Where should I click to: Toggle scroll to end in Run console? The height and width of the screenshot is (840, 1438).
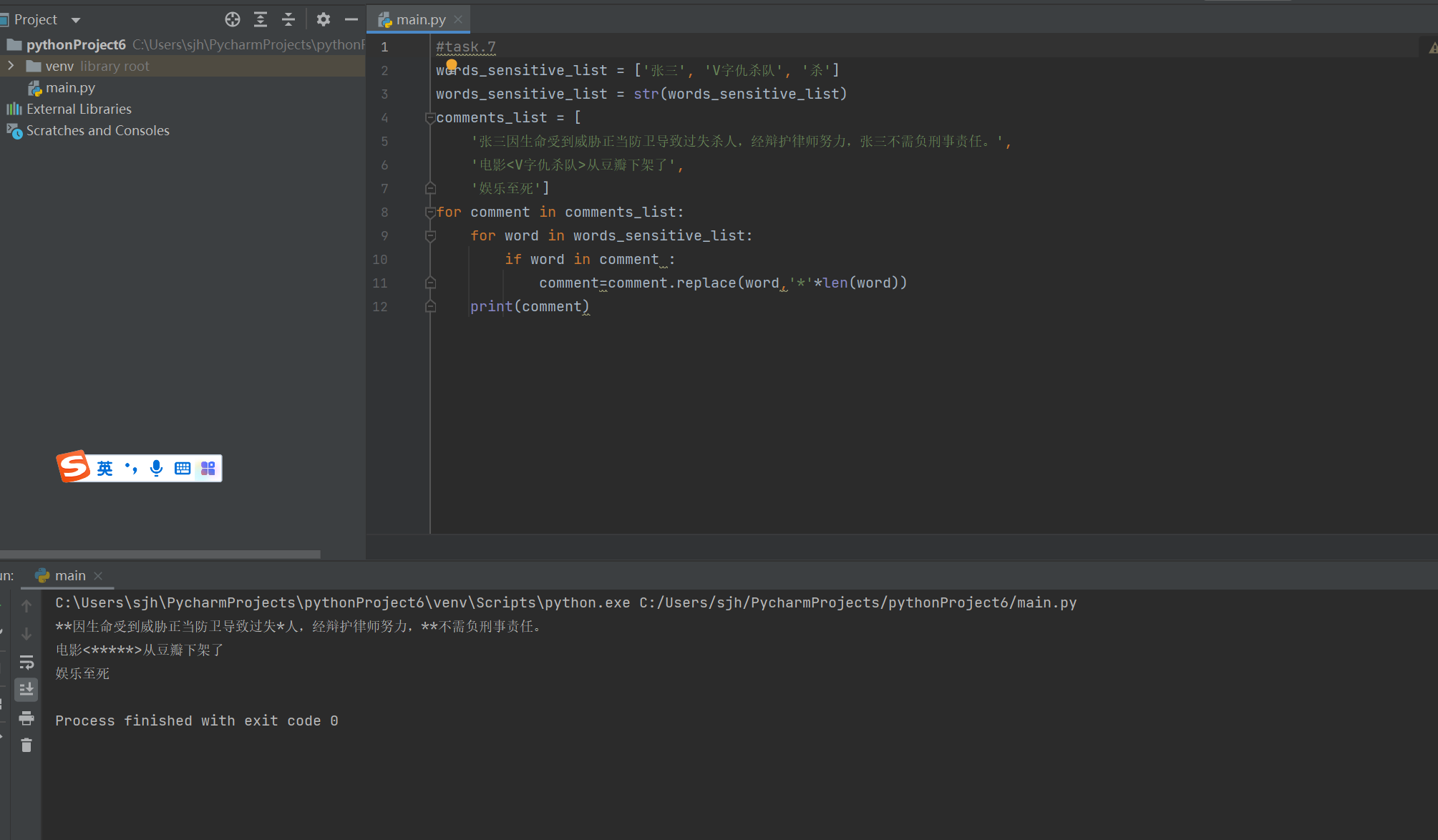(x=26, y=690)
